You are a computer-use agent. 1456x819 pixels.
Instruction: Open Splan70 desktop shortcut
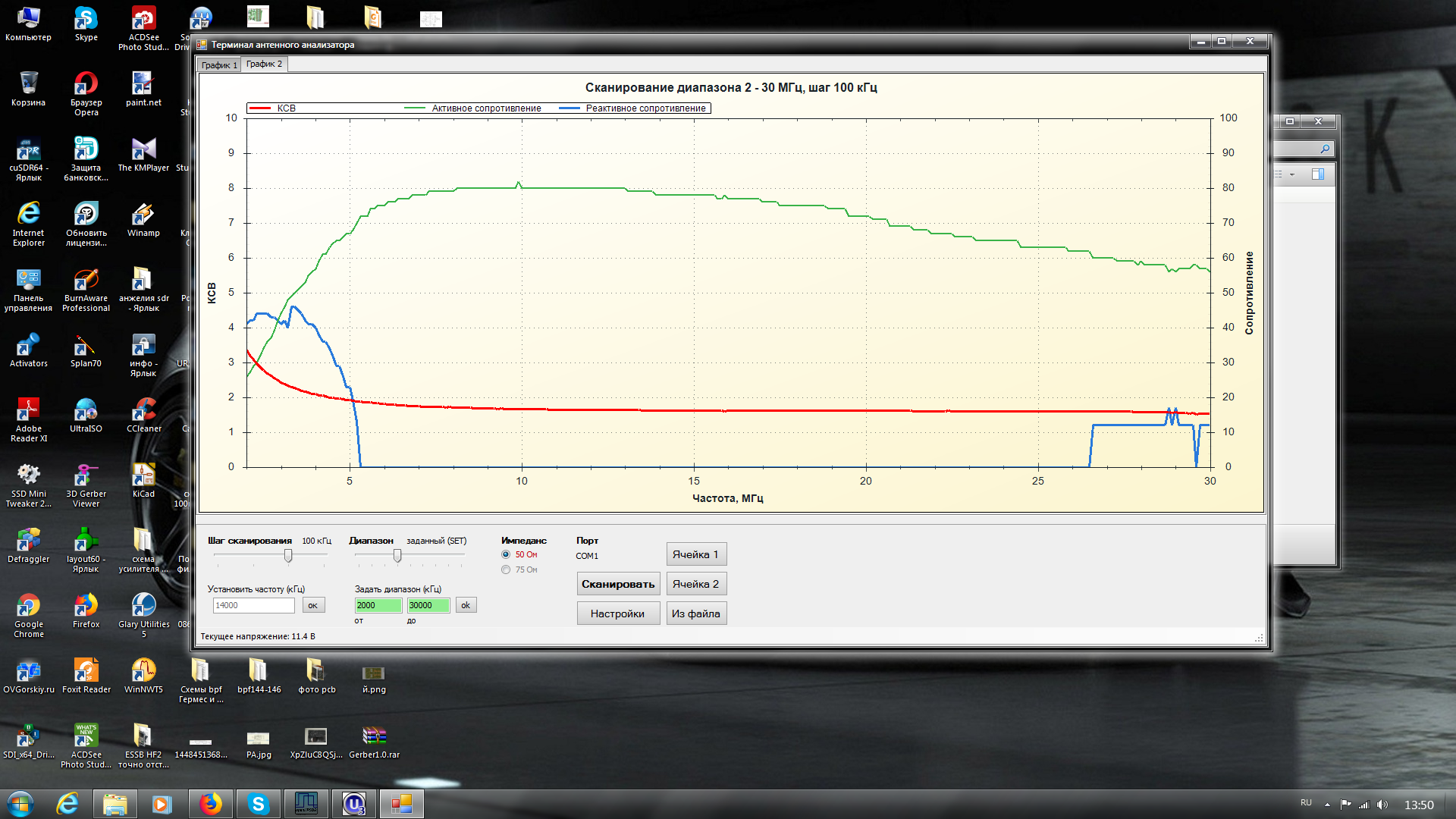tap(86, 347)
